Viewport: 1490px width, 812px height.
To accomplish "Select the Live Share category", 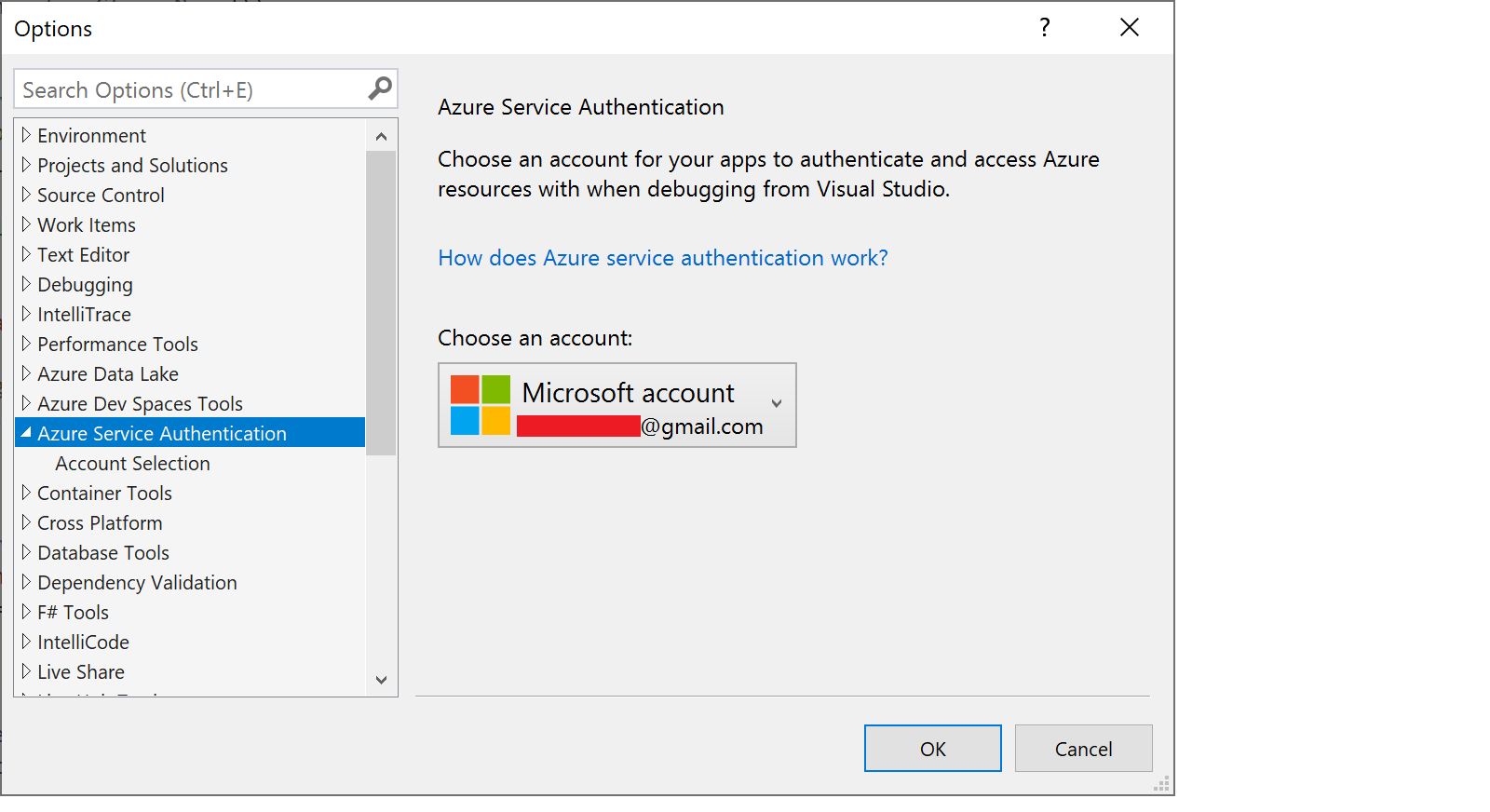I will 81,672.
